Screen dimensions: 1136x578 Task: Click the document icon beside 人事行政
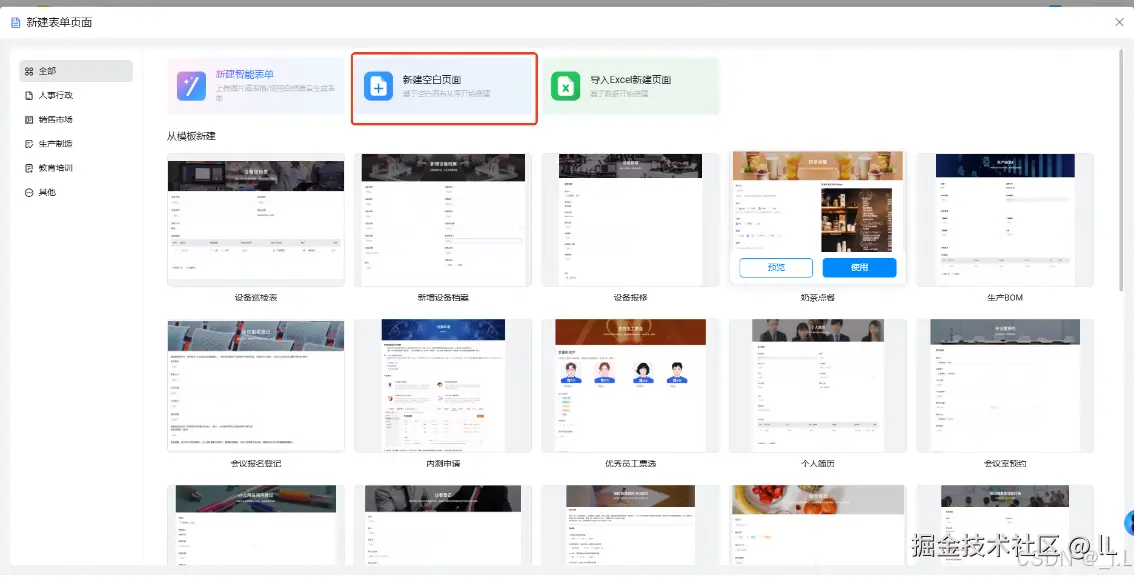(29, 96)
